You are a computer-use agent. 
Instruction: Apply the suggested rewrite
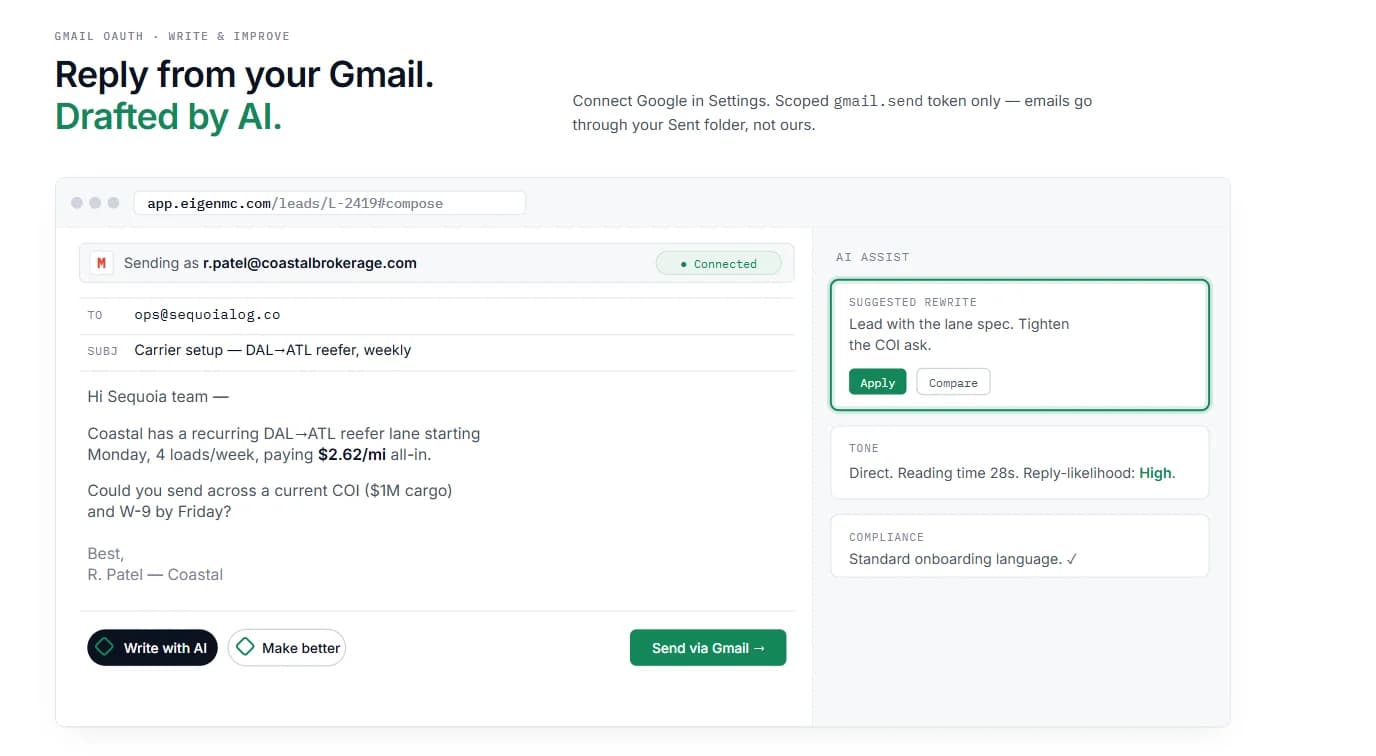pyautogui.click(x=877, y=382)
